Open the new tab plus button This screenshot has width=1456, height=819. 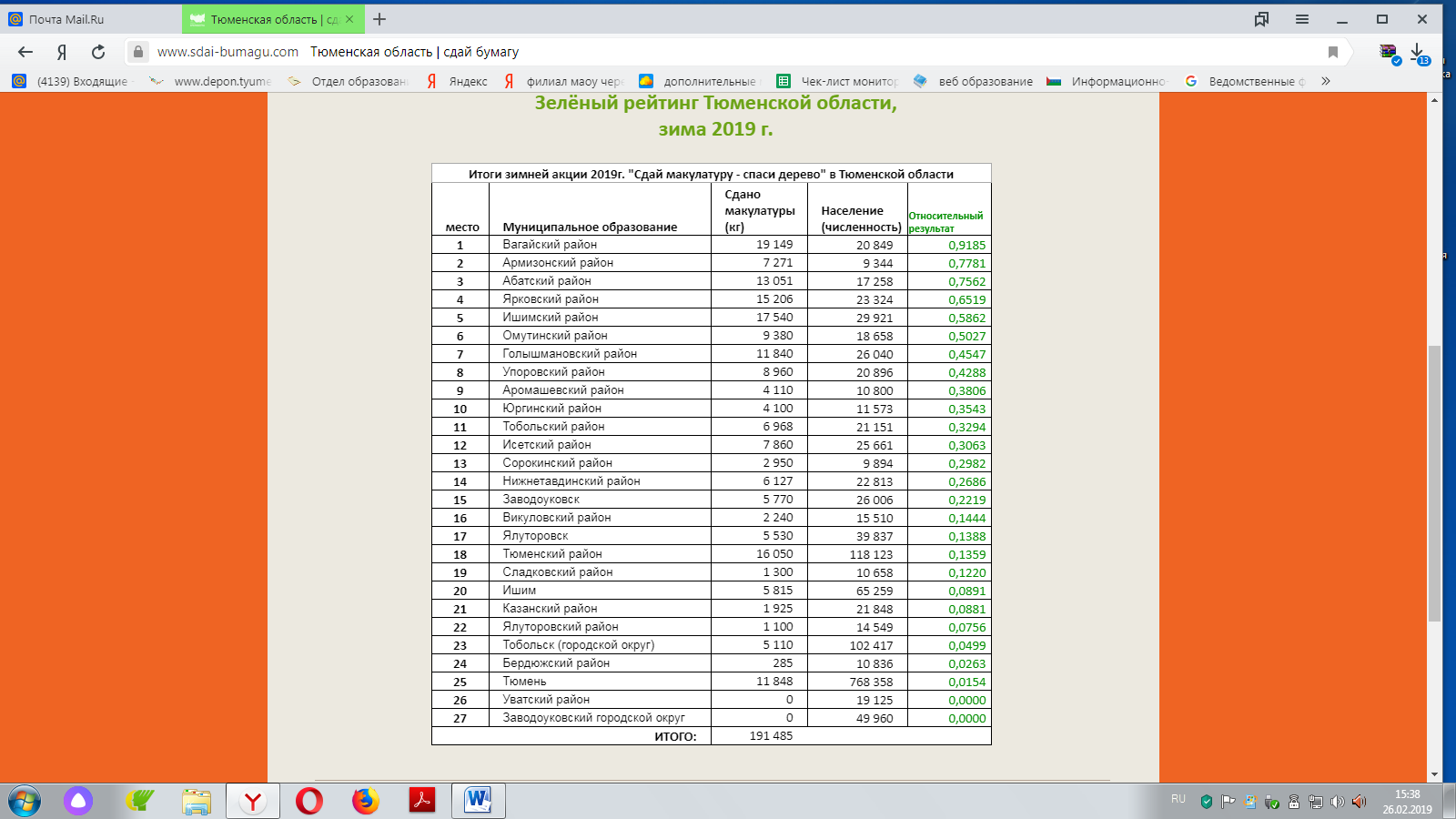coord(379,19)
